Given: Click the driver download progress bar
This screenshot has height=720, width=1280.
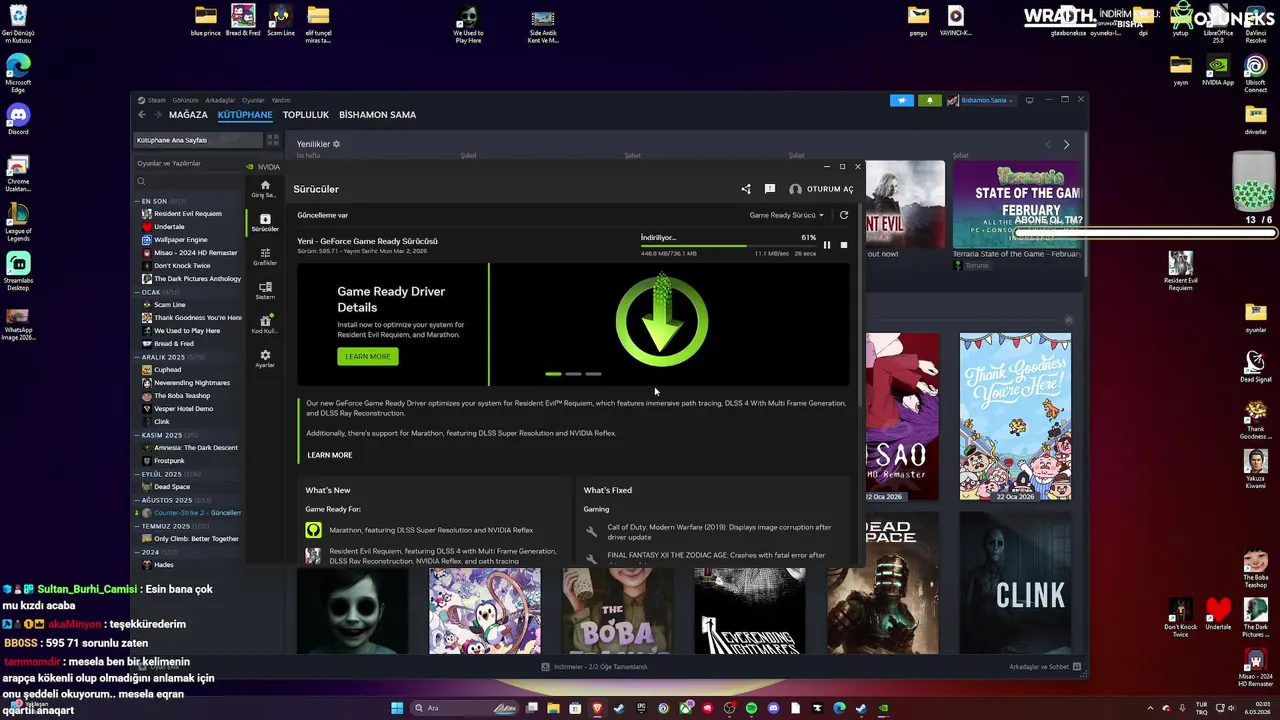Looking at the screenshot, I should click(x=729, y=245).
